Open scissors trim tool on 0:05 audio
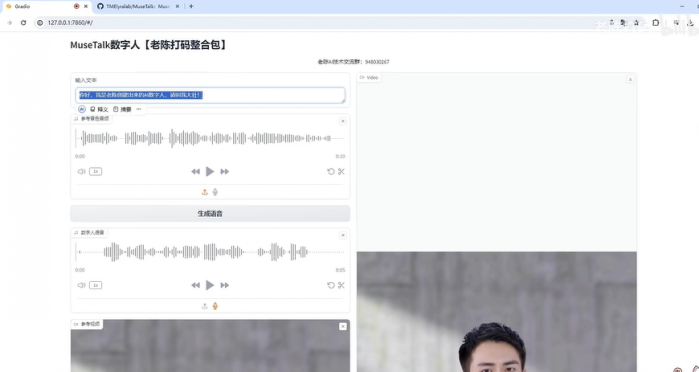The width and height of the screenshot is (699, 372). click(341, 285)
